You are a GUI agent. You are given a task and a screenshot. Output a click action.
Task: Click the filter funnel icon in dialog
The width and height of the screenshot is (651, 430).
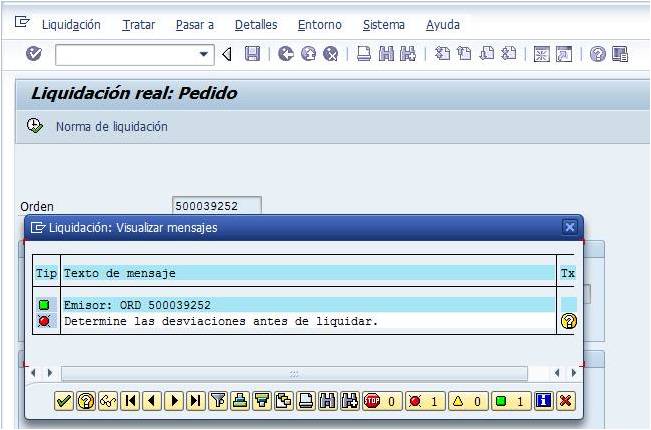[x=218, y=401]
